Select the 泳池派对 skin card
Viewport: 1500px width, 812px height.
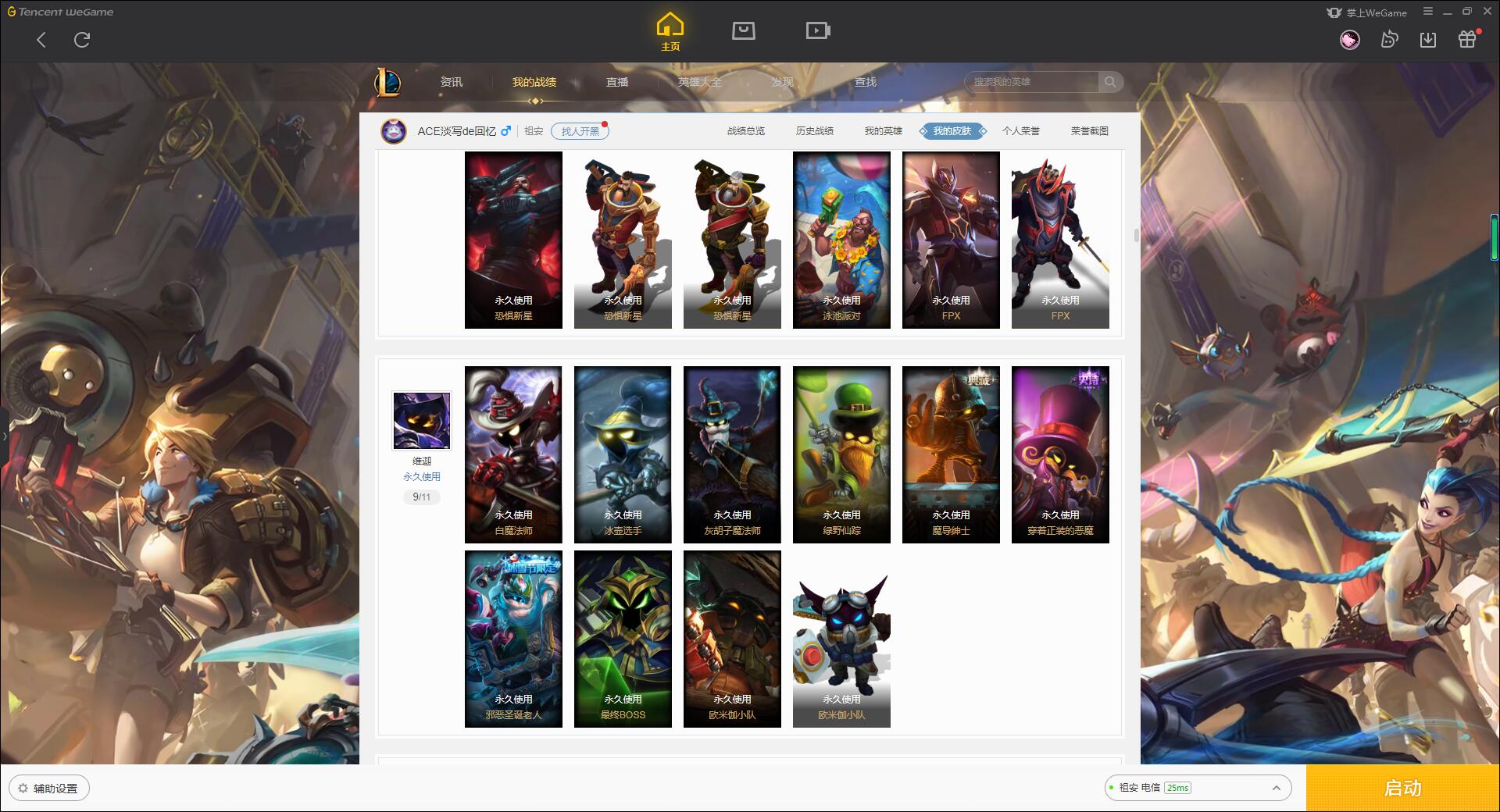[x=841, y=240]
